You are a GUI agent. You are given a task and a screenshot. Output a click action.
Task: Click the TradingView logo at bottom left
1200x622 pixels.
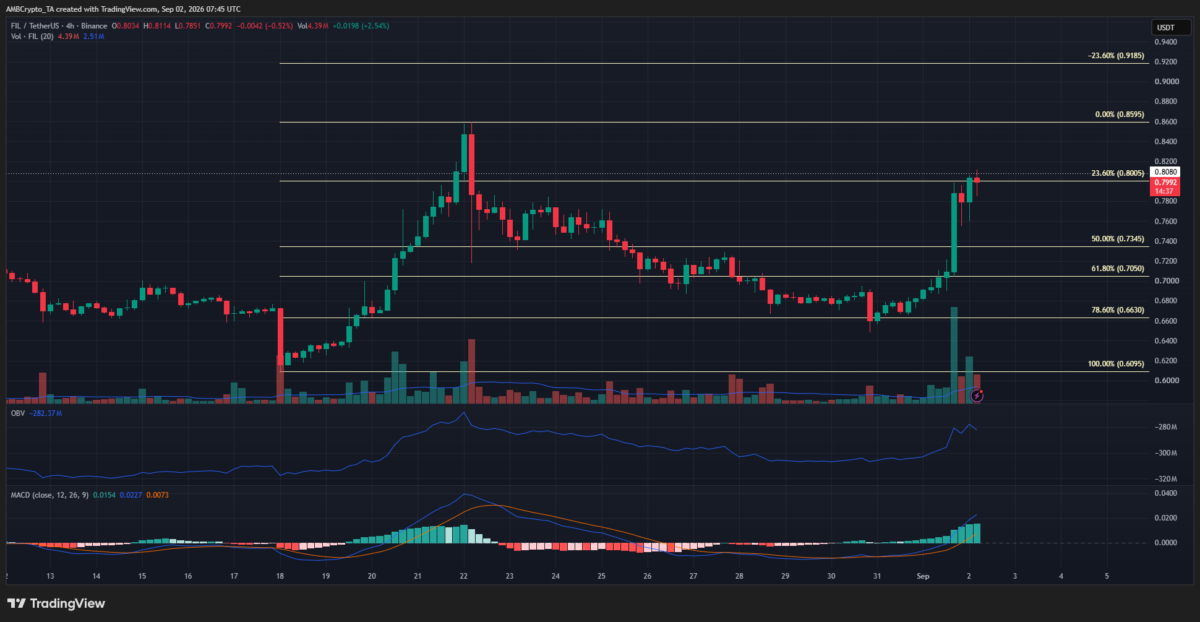(x=56, y=603)
